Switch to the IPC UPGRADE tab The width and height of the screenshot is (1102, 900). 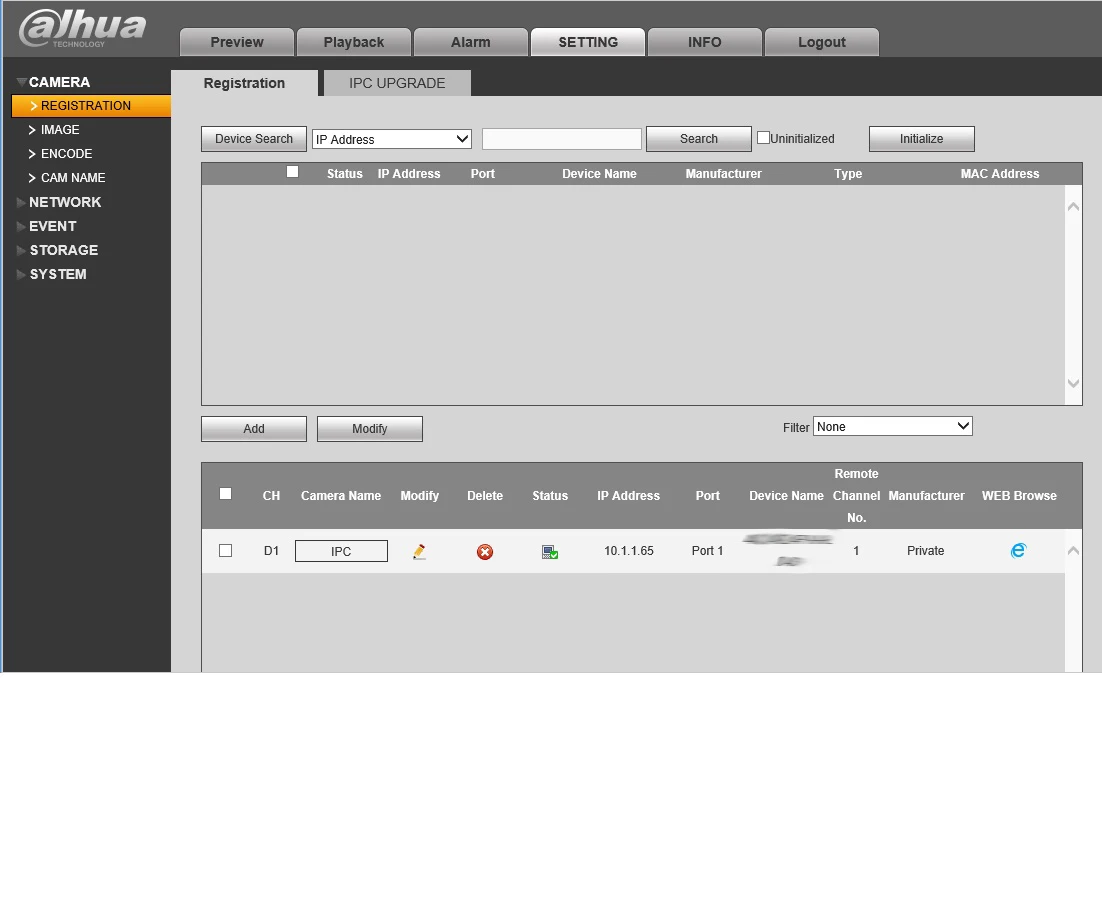397,83
